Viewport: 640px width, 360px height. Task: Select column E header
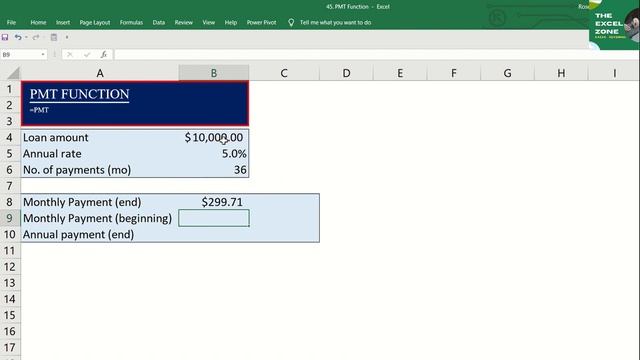400,73
